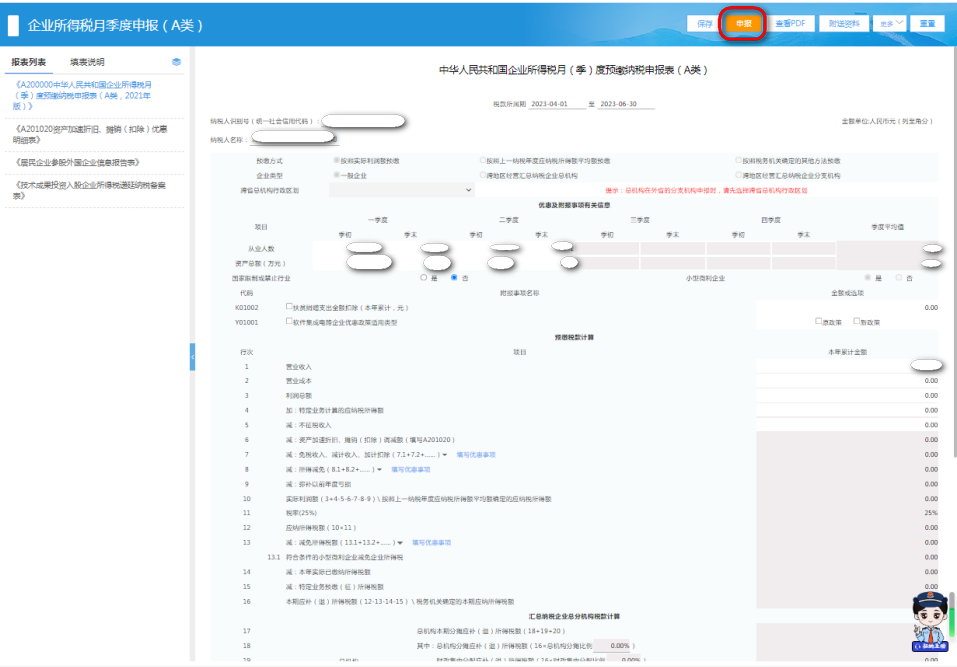
Task: Tick the Y01001 软件集成电路企业 checkbox
Action: coord(289,322)
